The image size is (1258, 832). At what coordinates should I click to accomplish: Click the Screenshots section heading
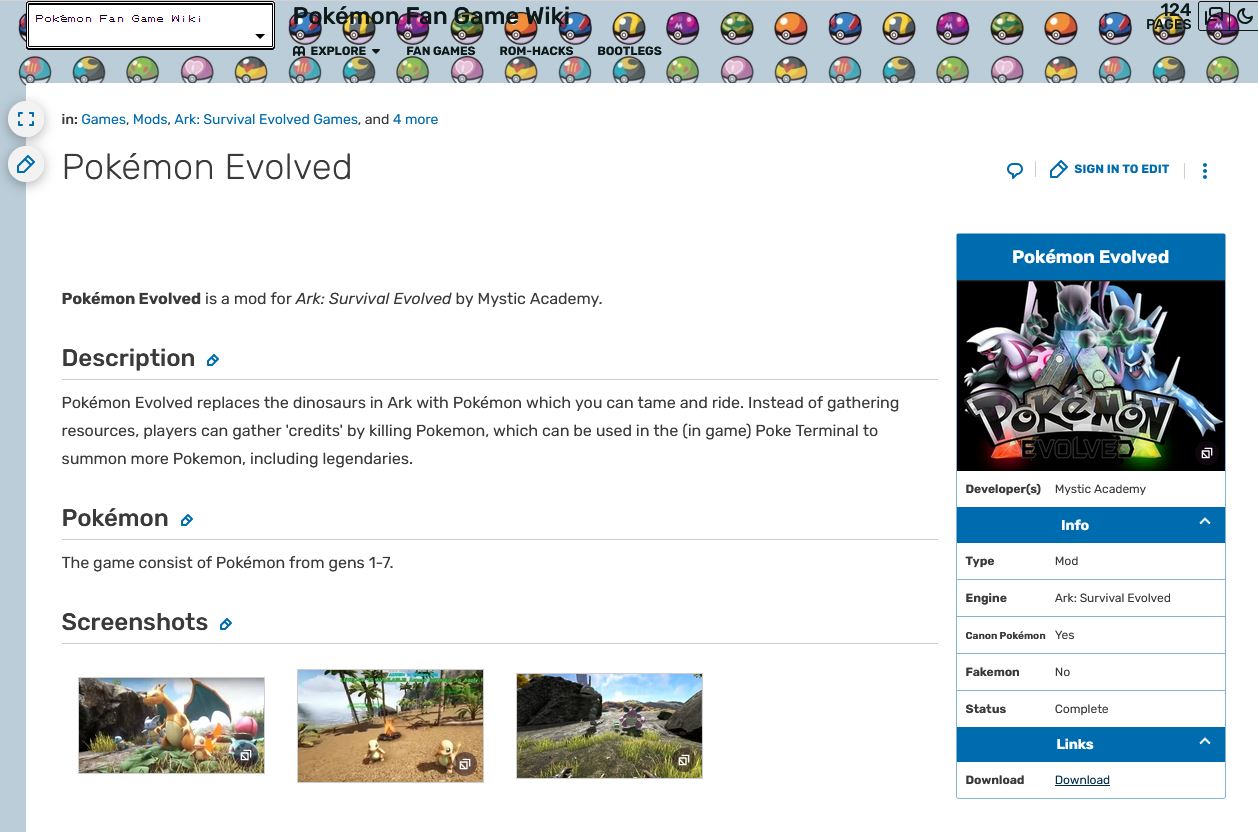135,622
